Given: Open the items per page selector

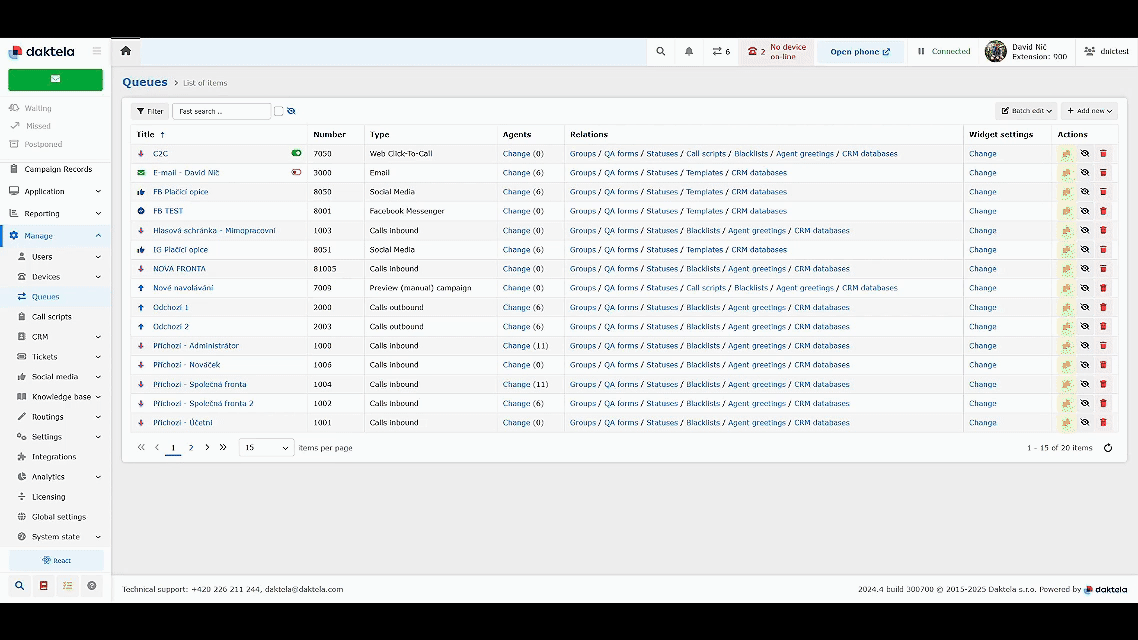Looking at the screenshot, I should click(x=266, y=448).
